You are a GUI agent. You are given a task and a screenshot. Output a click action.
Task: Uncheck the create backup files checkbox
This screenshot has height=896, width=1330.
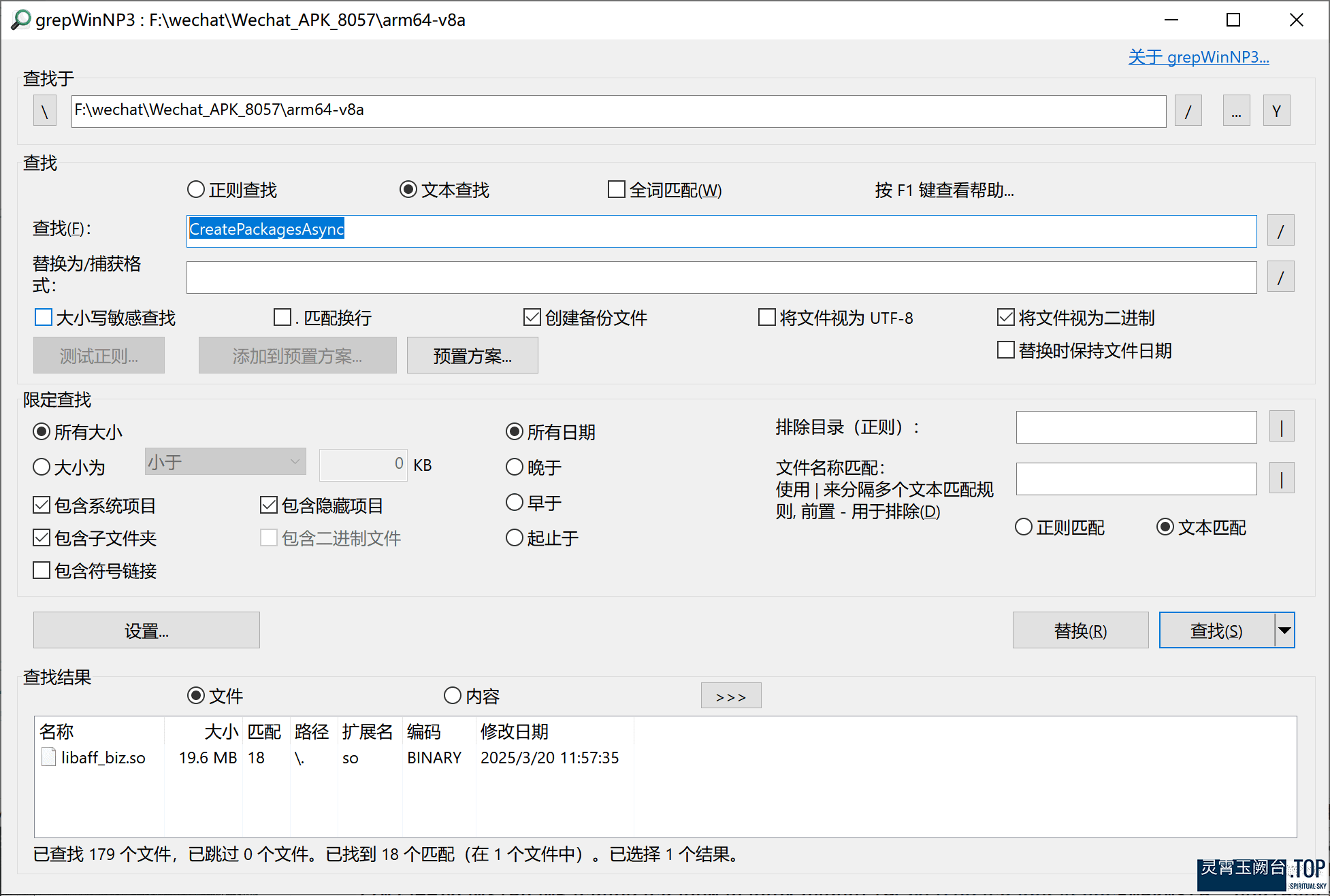pyautogui.click(x=532, y=318)
